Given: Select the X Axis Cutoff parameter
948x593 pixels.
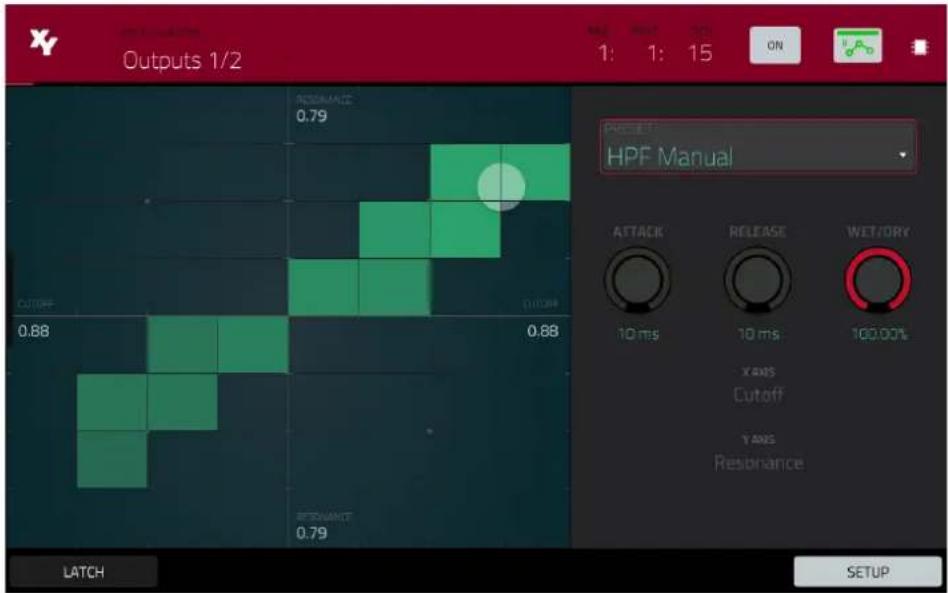Looking at the screenshot, I should pos(758,394).
